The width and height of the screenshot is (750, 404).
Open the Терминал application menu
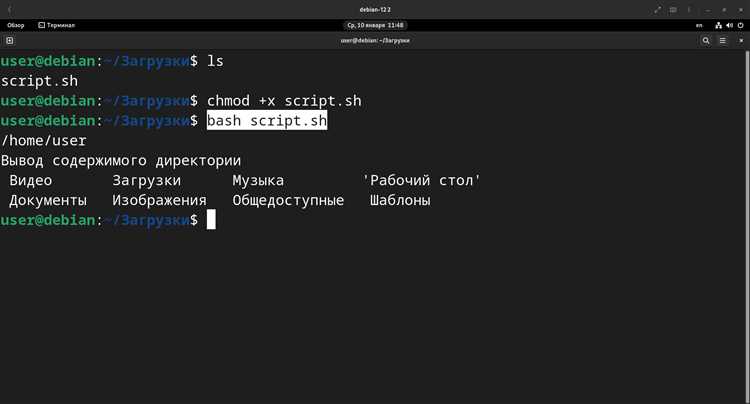[56, 25]
